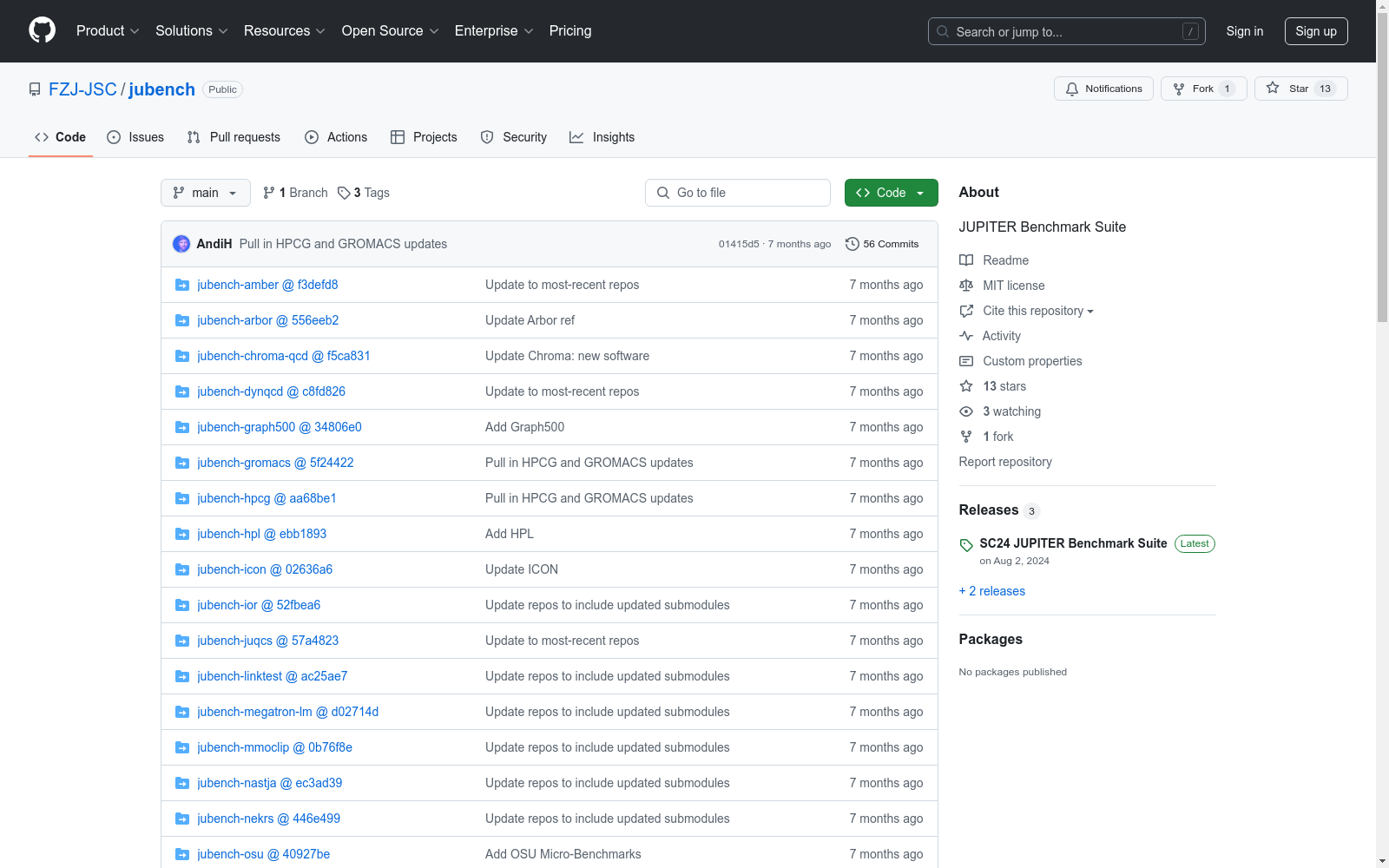Click the AndiH avatar icon
The image size is (1389, 868).
tap(181, 244)
